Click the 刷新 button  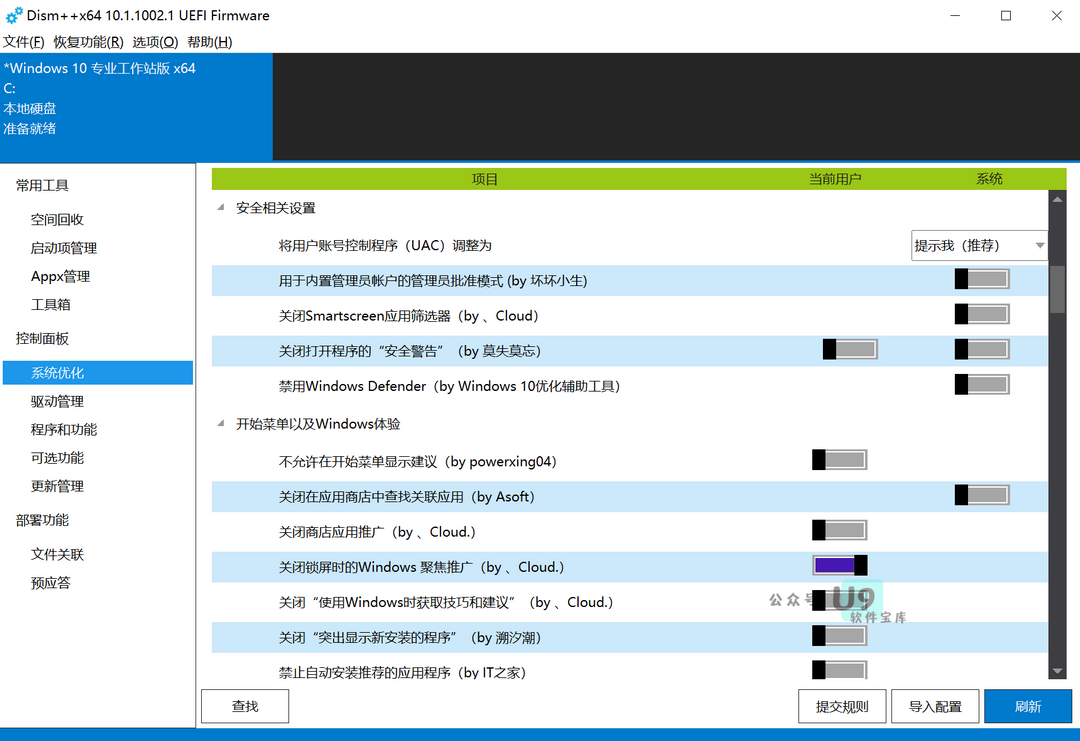[x=1028, y=706]
